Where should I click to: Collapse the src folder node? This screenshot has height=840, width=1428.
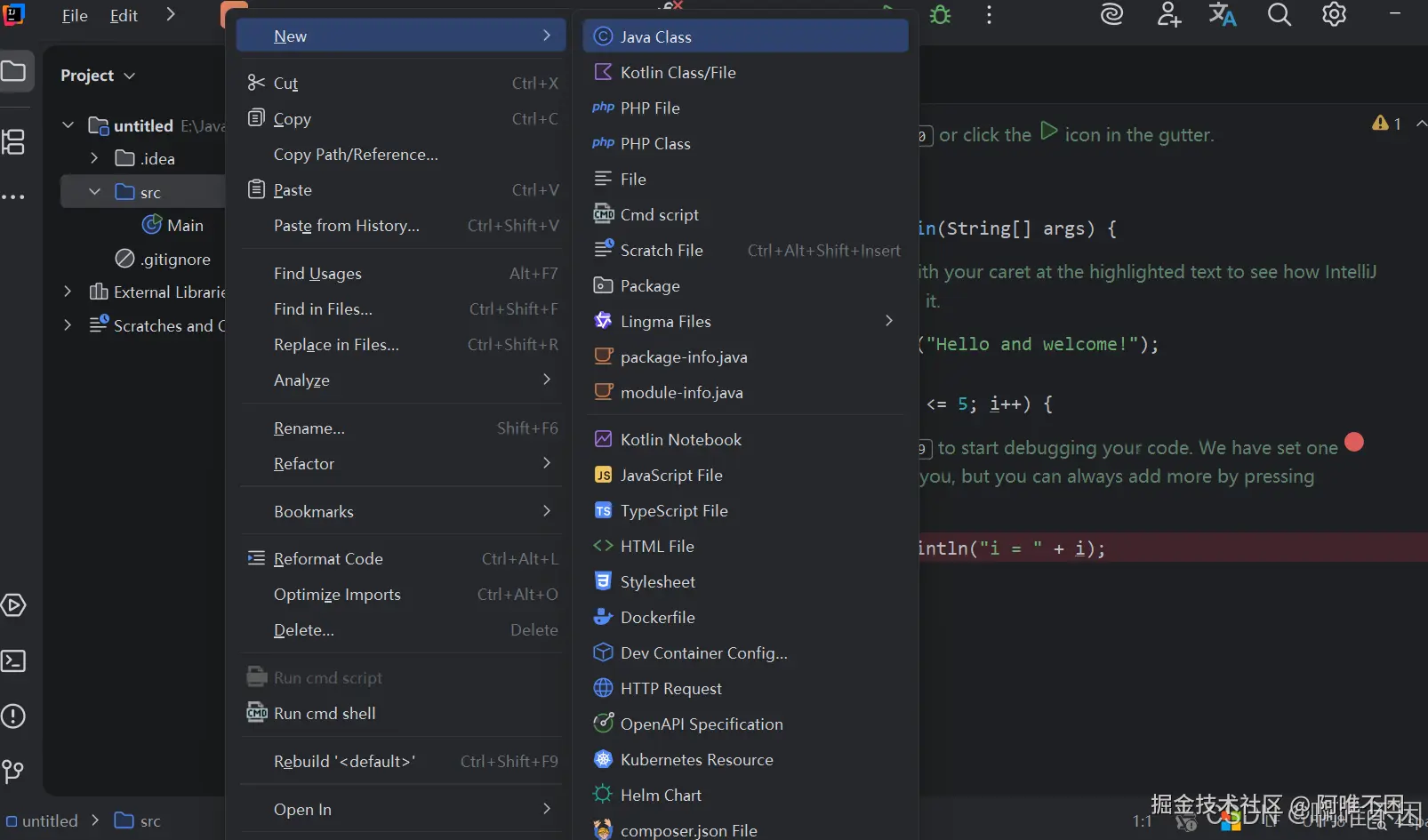pyautogui.click(x=94, y=192)
